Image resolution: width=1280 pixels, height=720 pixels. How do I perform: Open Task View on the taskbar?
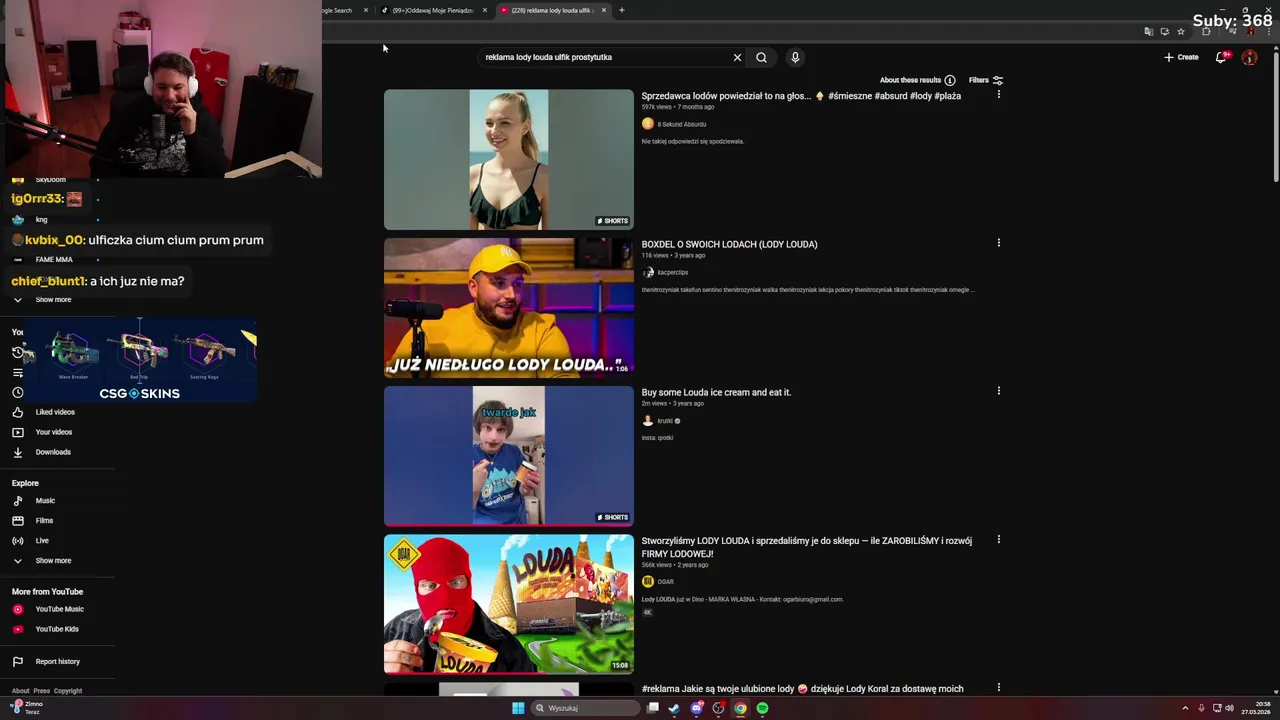coord(652,708)
